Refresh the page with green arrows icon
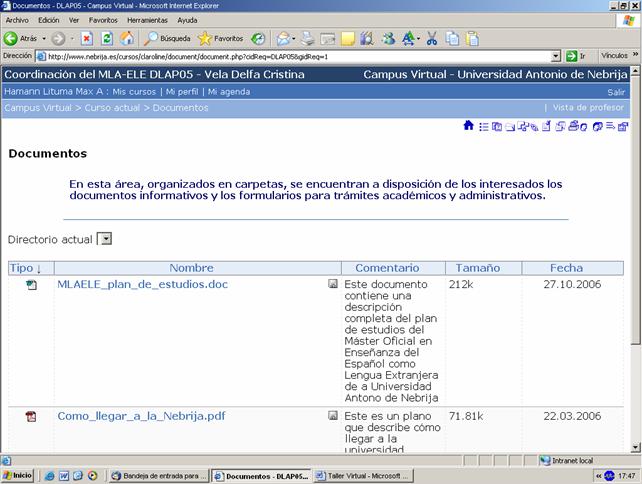Screen dimensions: 642x484 (x=107, y=39)
